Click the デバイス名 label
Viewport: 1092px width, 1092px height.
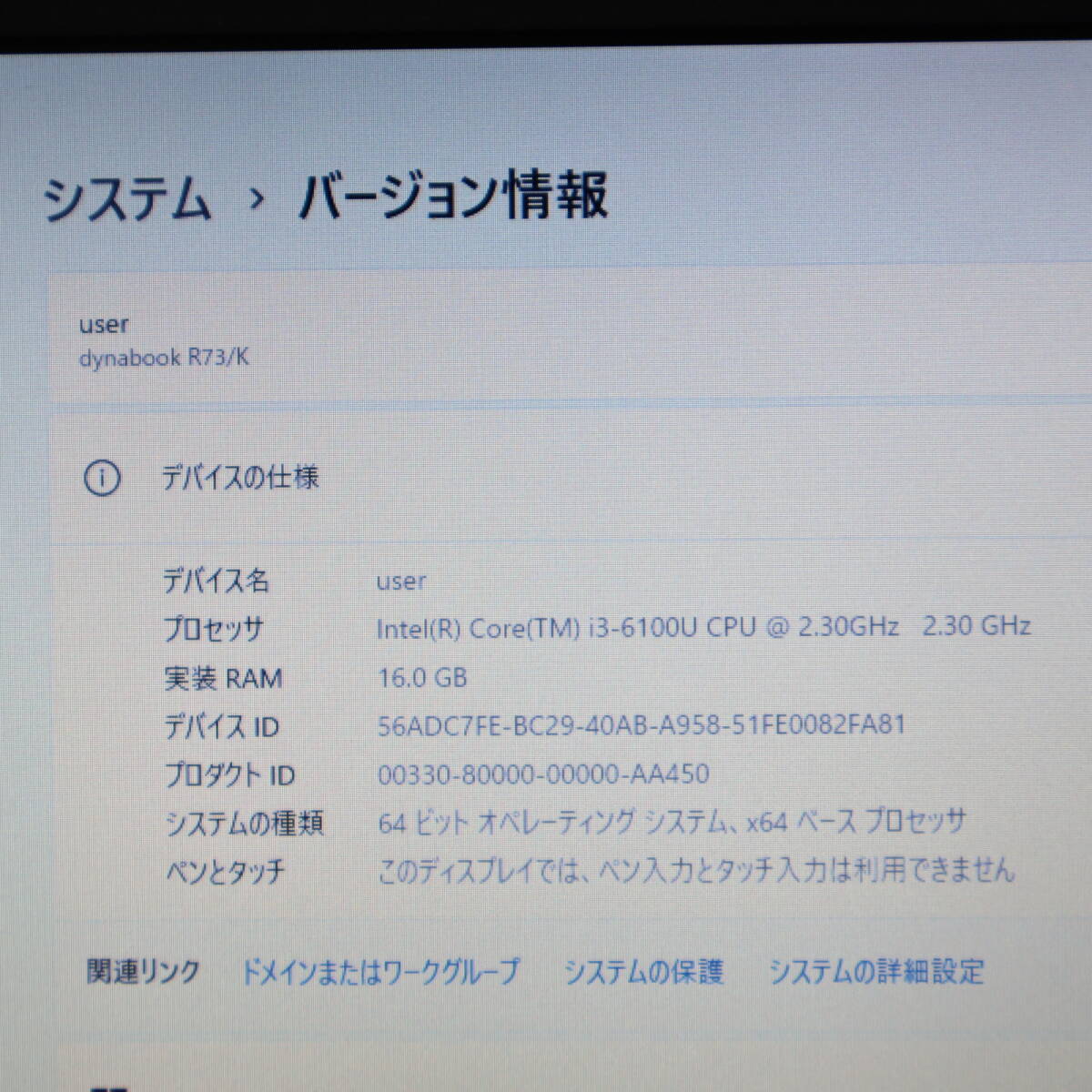click(217, 581)
